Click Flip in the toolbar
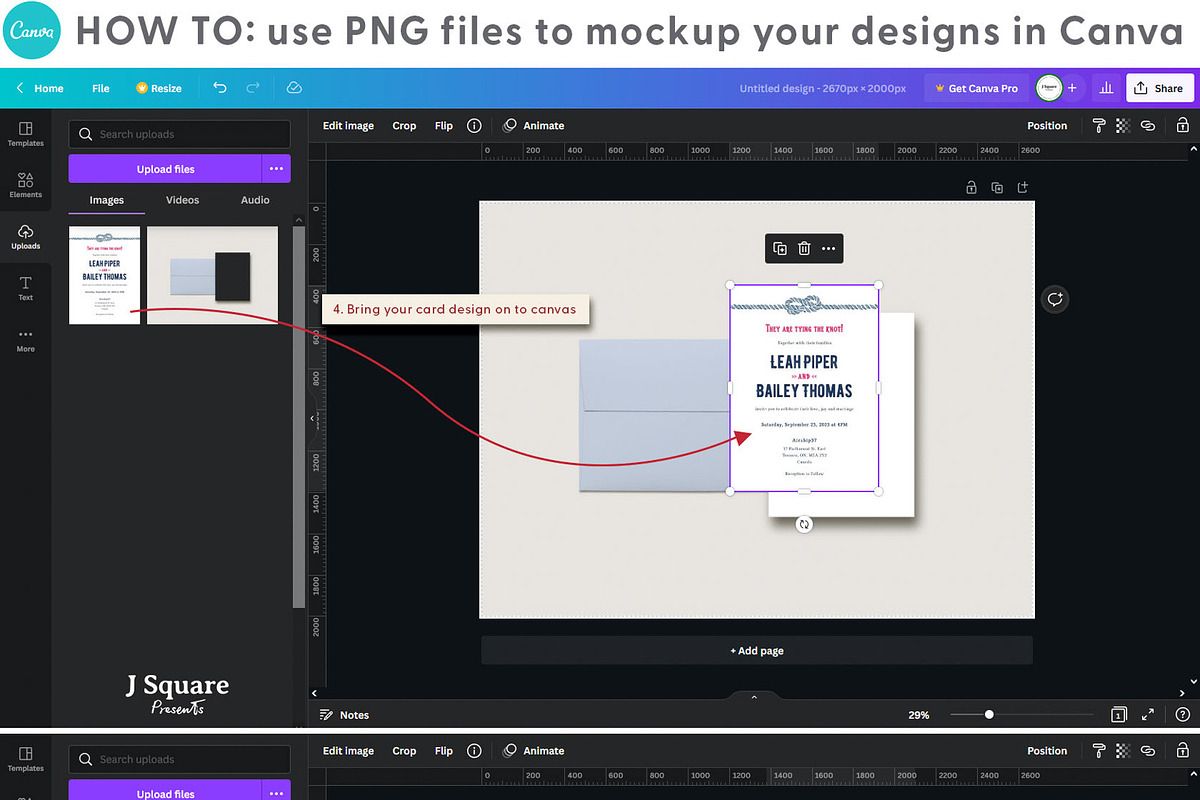Screen dimensions: 1200x800 pyautogui.click(x=444, y=126)
